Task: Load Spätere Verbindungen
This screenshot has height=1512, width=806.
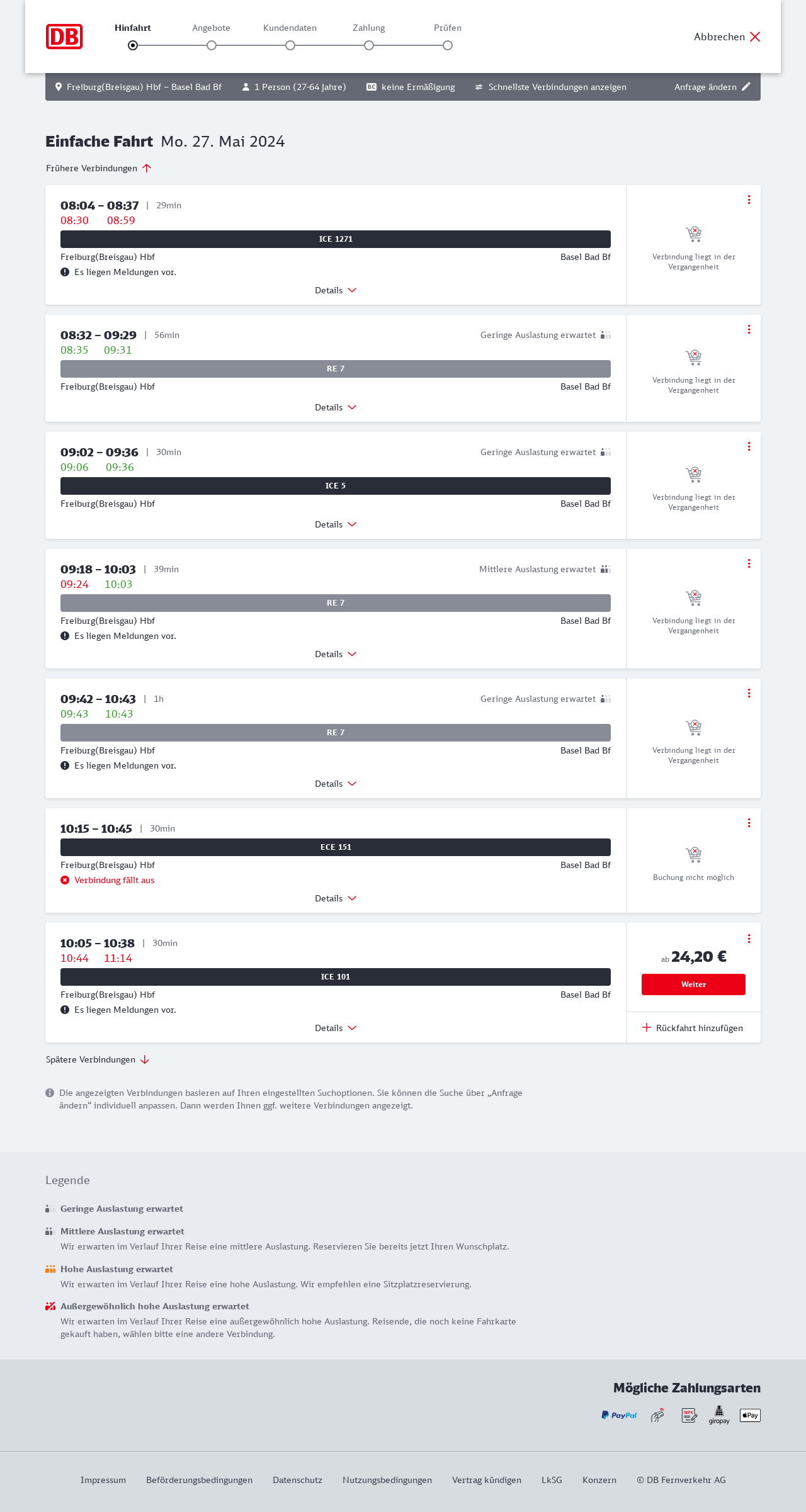Action: 98,1059
